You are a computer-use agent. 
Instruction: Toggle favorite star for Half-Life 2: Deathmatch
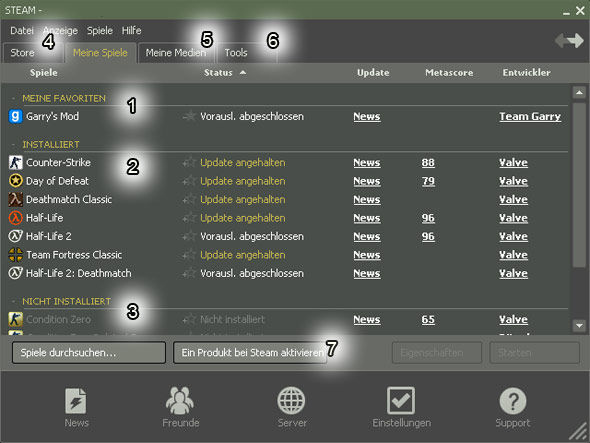[x=189, y=273]
